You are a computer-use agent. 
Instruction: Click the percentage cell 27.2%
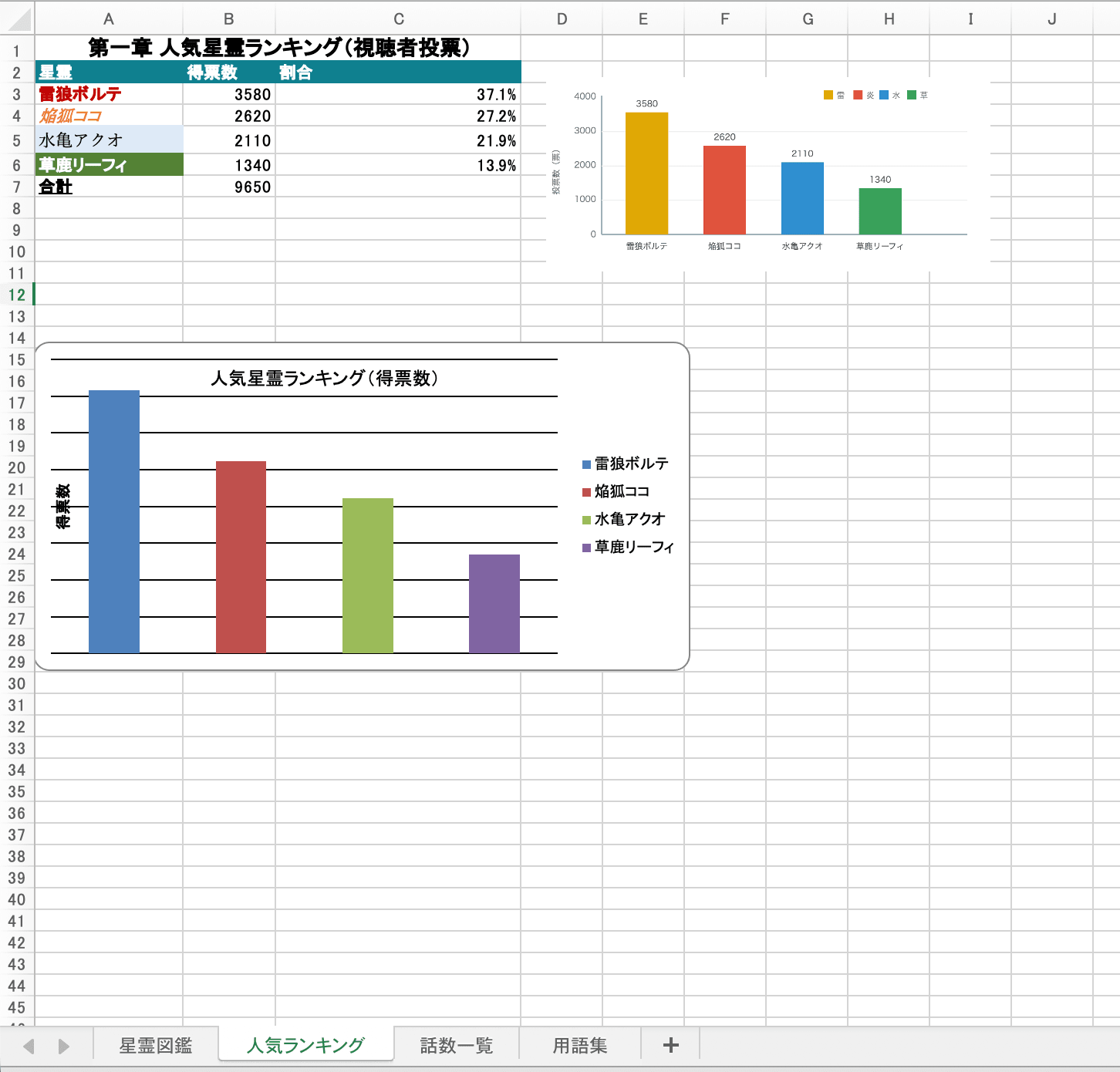click(x=398, y=116)
